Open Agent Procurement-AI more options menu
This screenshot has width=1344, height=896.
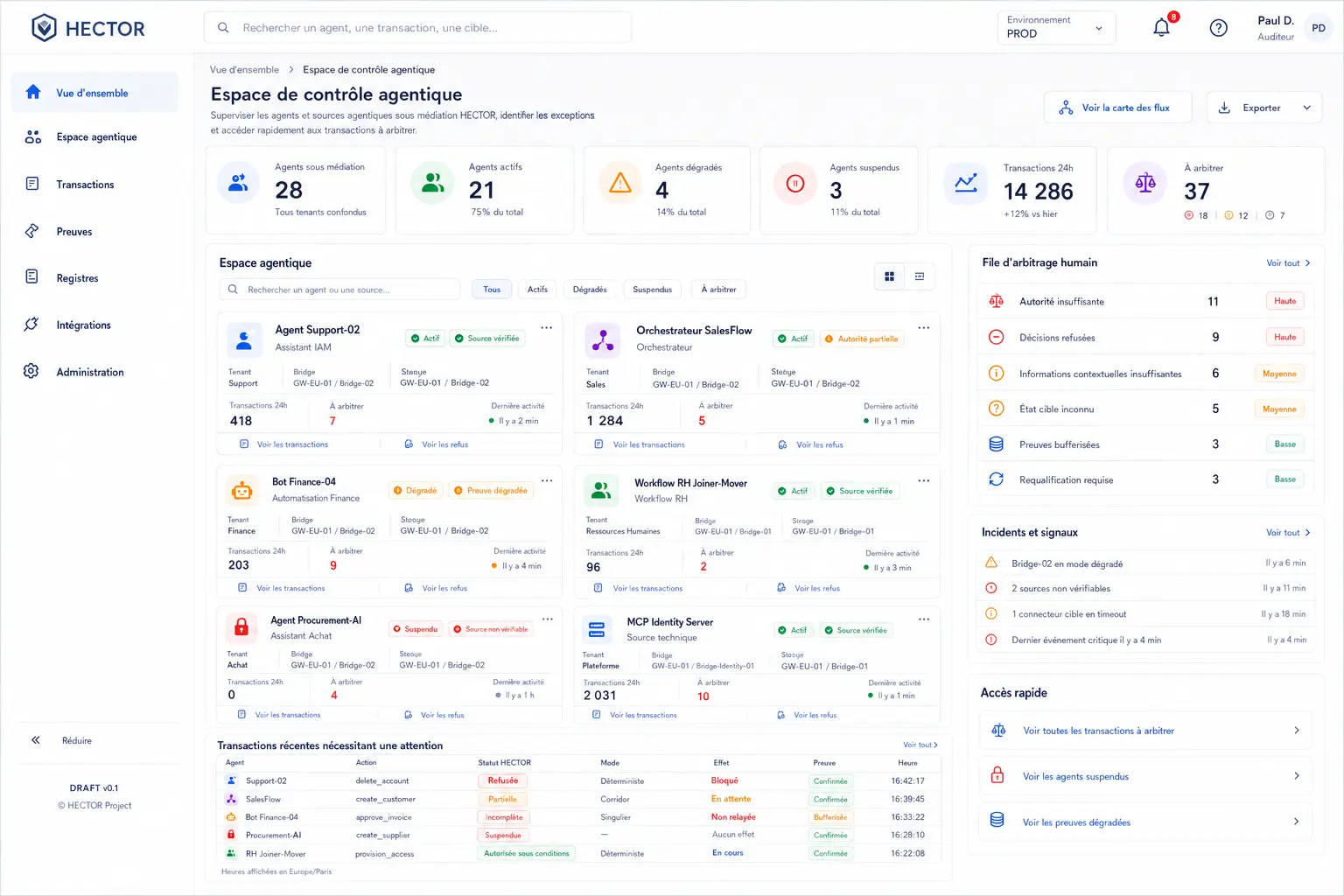point(547,619)
